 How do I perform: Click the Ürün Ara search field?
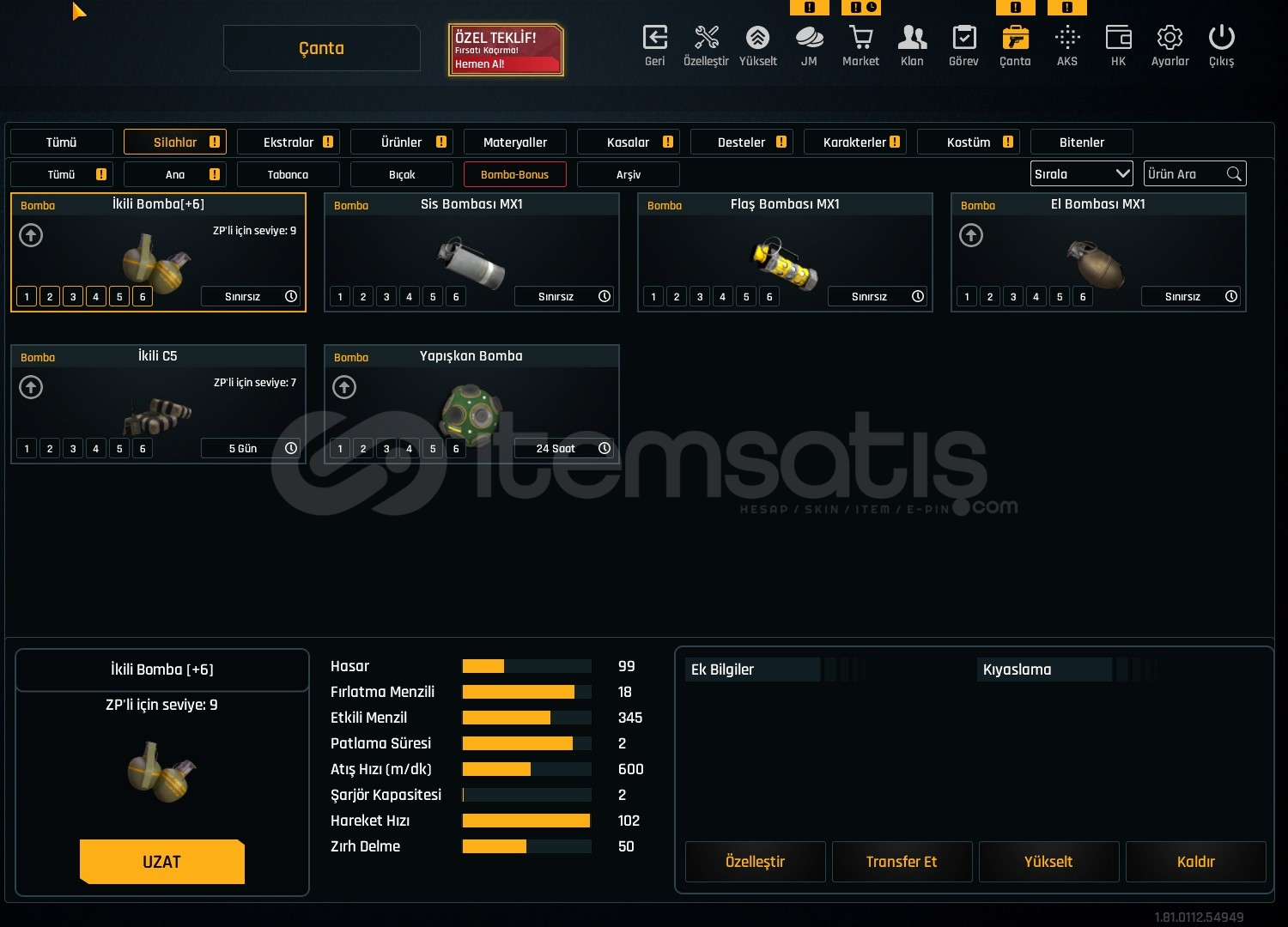click(x=1185, y=174)
